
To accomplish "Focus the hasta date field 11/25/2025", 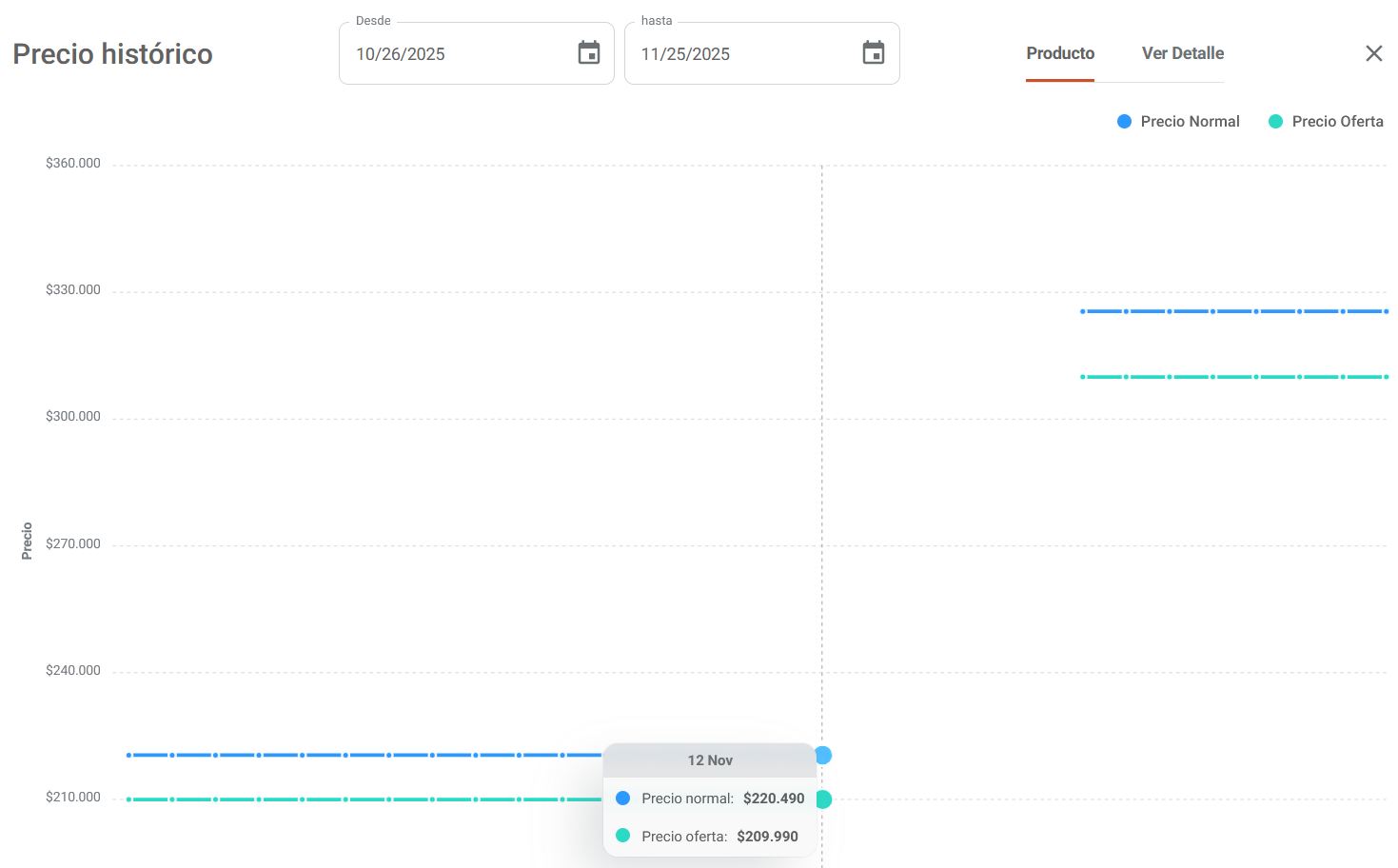I will click(742, 54).
